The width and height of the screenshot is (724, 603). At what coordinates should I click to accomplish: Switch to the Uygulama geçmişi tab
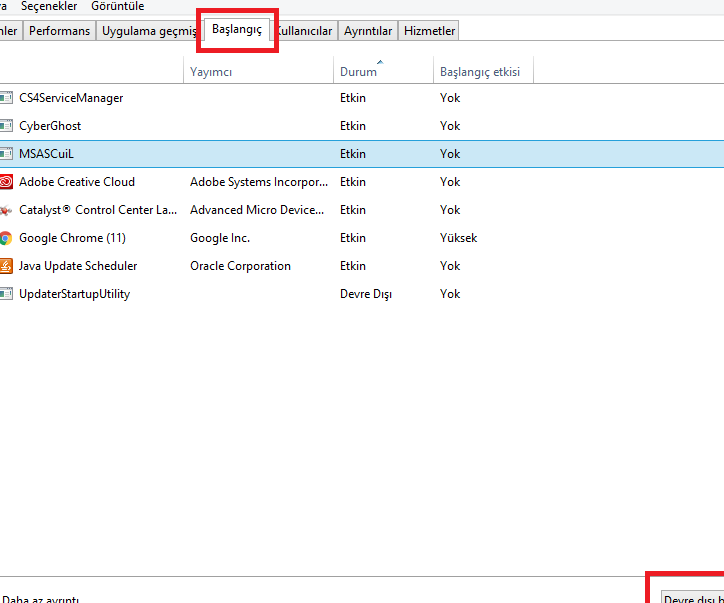pyautogui.click(x=148, y=31)
